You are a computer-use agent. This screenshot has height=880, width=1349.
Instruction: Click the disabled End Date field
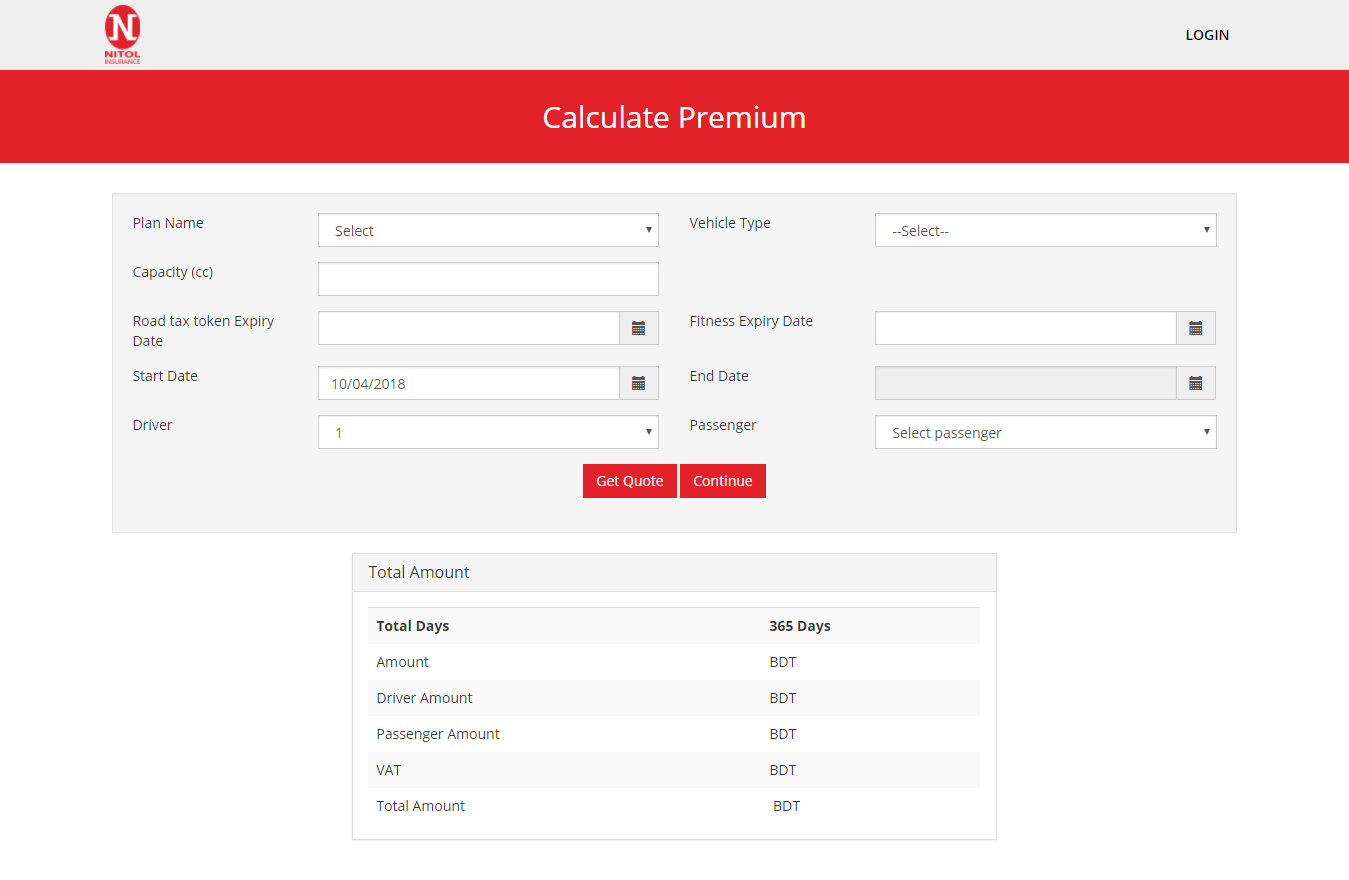[1025, 383]
